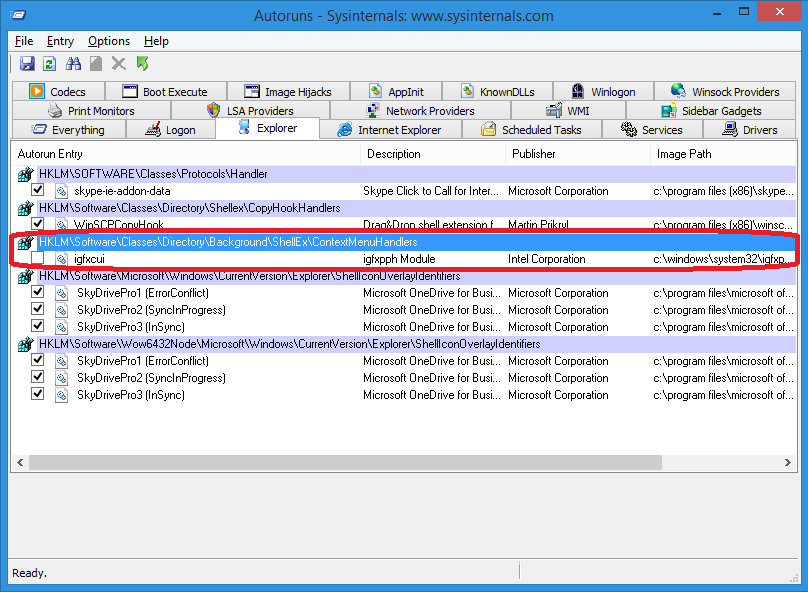Click the "igfxpph Module" description cell
Screen dimensions: 808x592
(399, 259)
